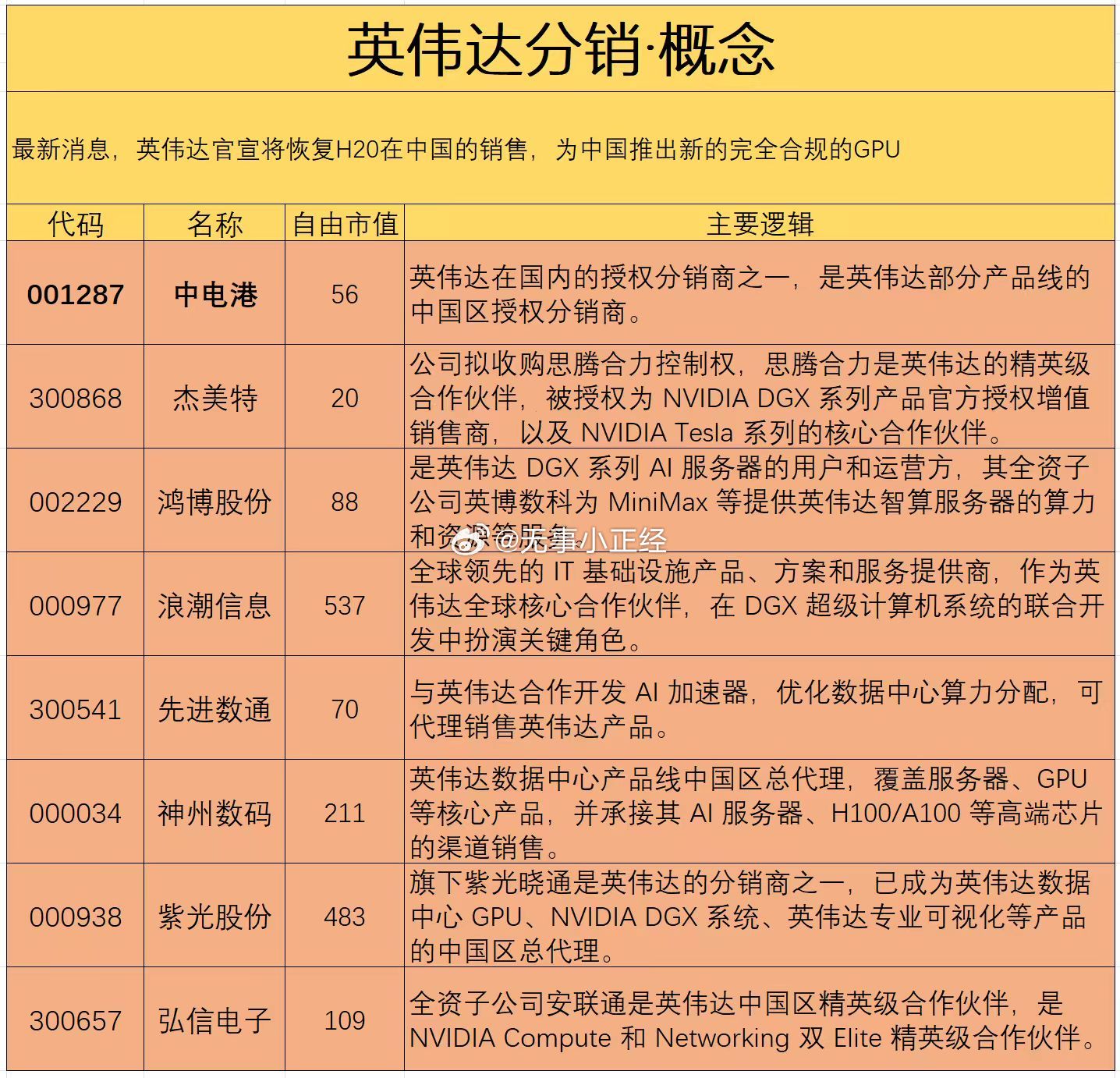Click the 浪潮信息 description about IT 基础设施
The height and width of the screenshot is (1078, 1120).
(x=760, y=605)
